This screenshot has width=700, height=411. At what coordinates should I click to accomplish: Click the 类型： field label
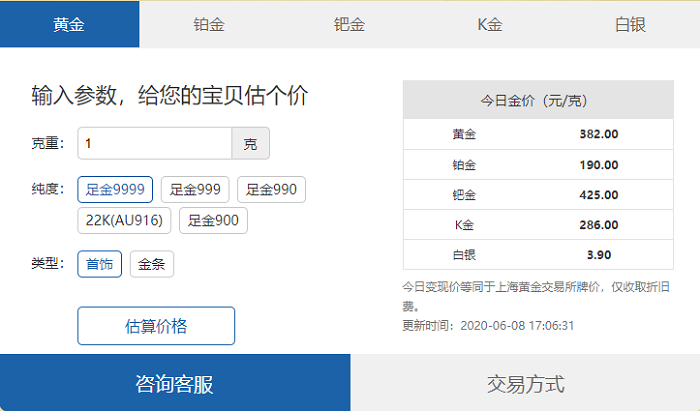[48, 263]
